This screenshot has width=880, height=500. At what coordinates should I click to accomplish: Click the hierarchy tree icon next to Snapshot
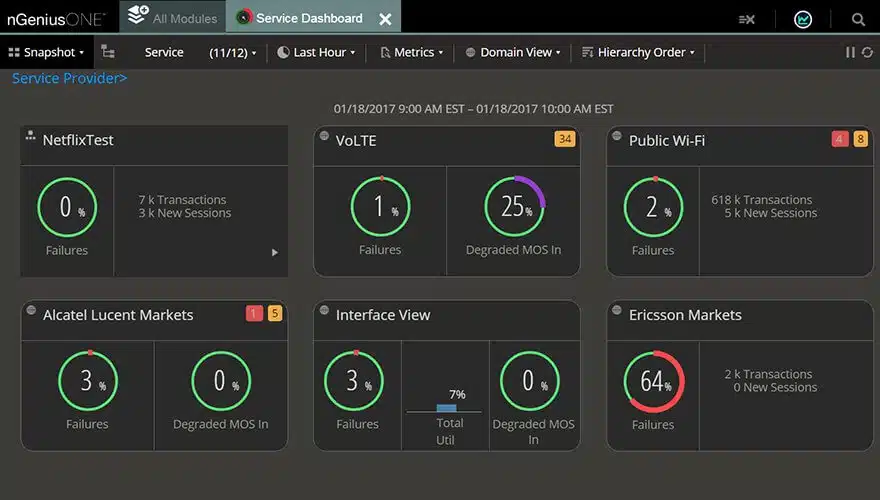pos(108,52)
